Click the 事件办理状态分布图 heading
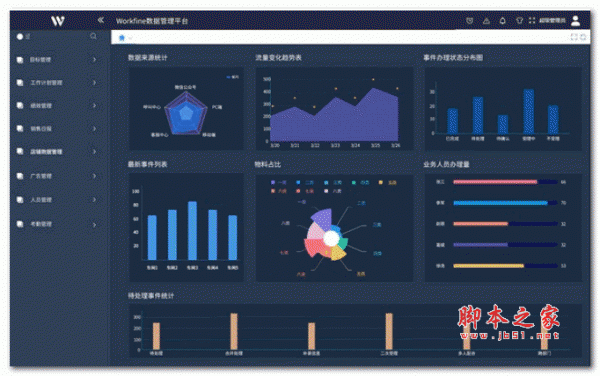Viewport: 600px width, 376px height. coord(453,58)
